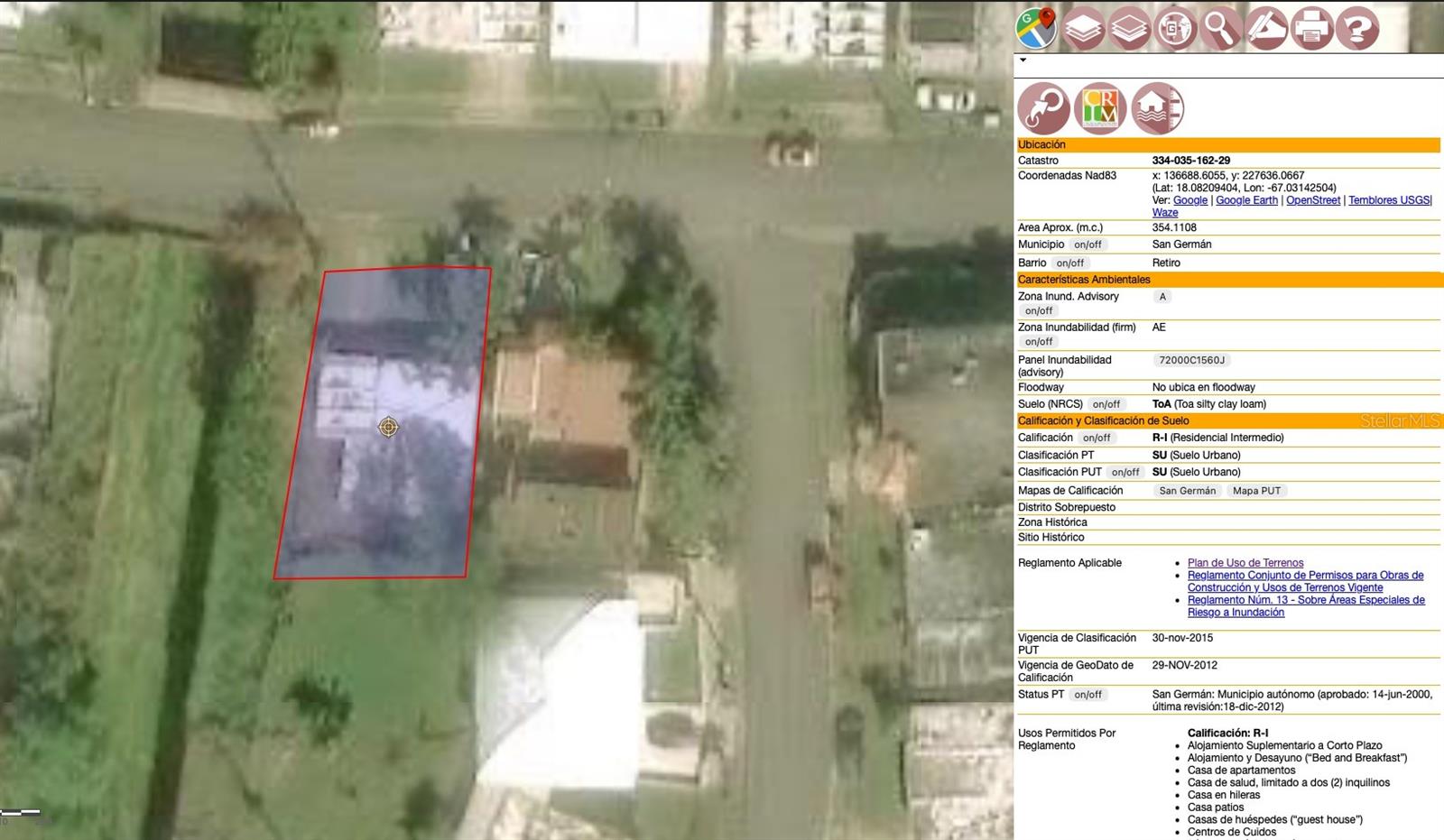Image resolution: width=1444 pixels, height=840 pixels.
Task: Select the magnifying glass search tool
Action: 1220,28
